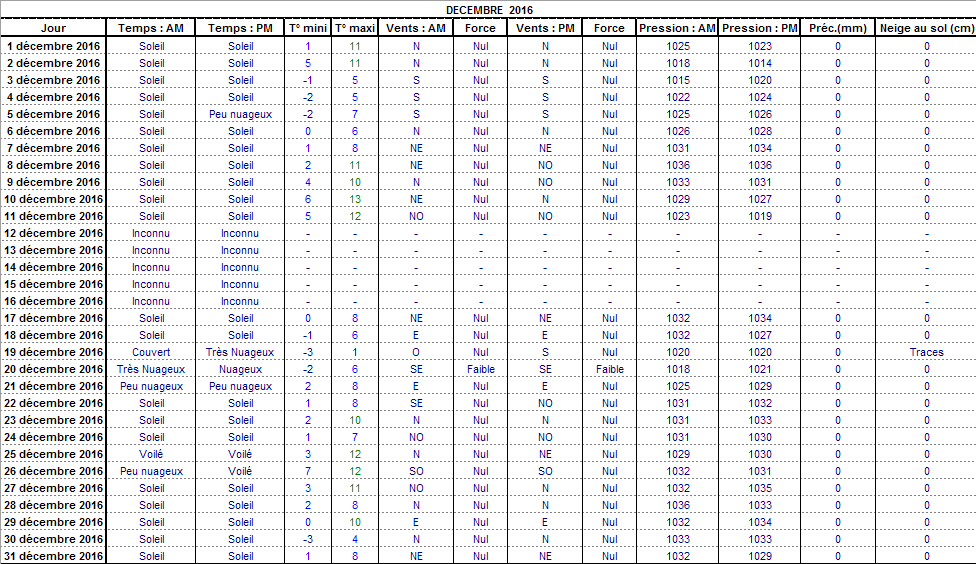
Task: Select the Jour column header
Action: click(53, 28)
